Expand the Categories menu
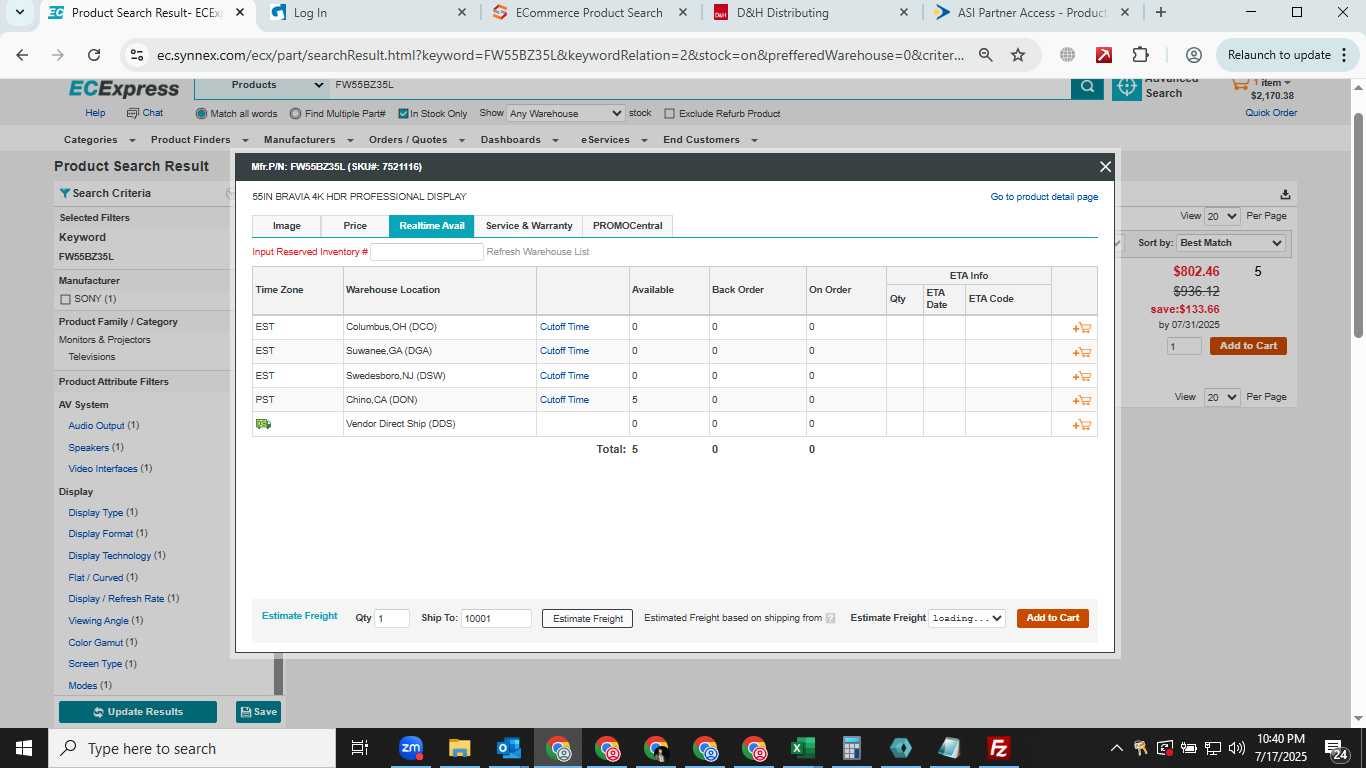The height and width of the screenshot is (768, 1366). click(97, 140)
